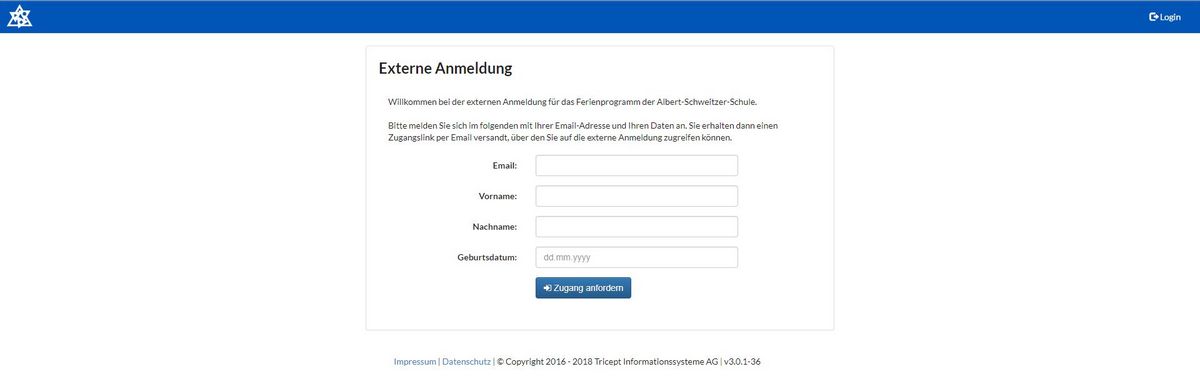Click the arrow icon beside Login

click(1153, 17)
